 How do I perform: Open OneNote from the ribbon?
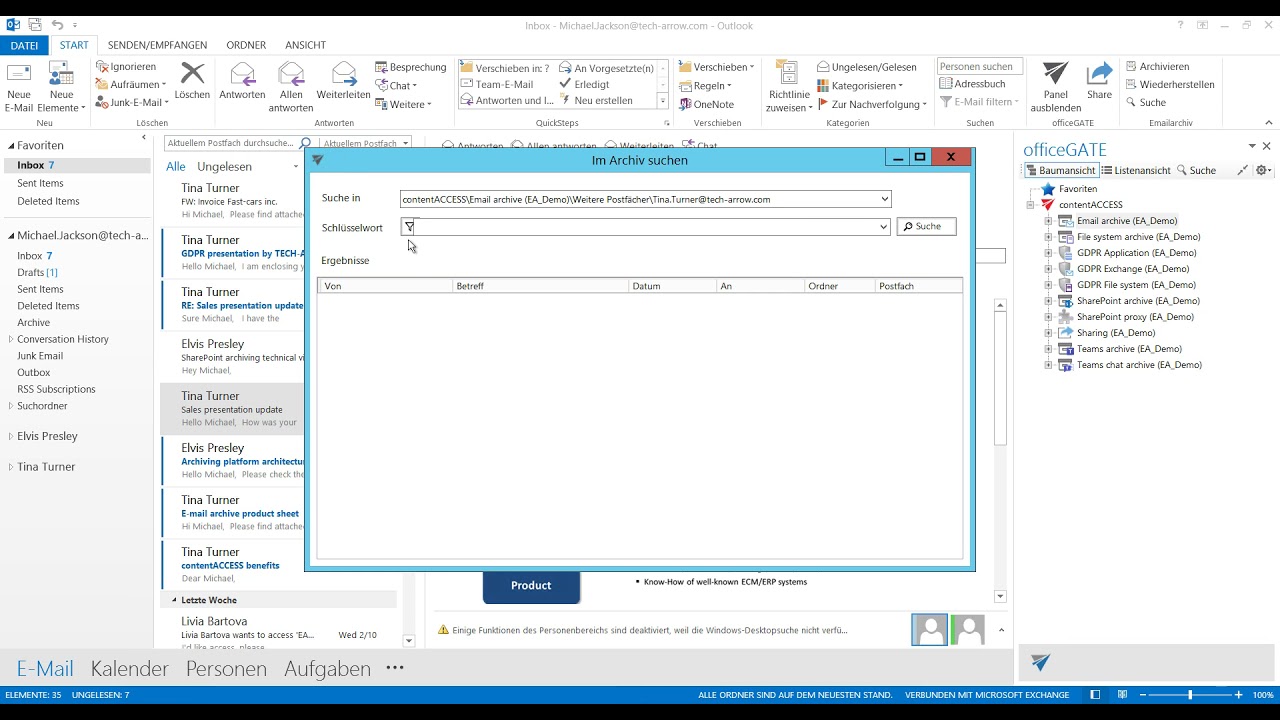tap(706, 104)
